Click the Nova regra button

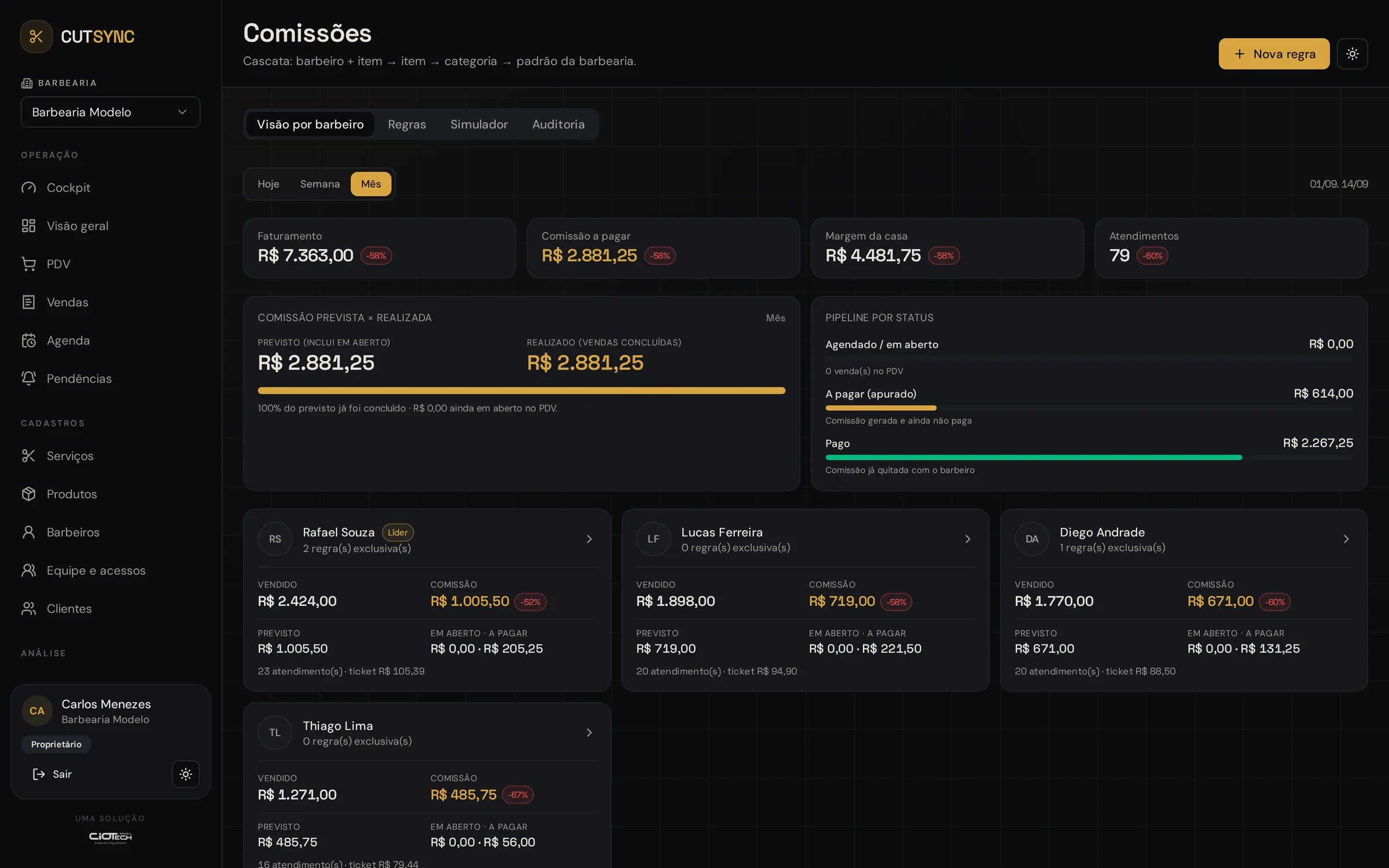coord(1274,54)
